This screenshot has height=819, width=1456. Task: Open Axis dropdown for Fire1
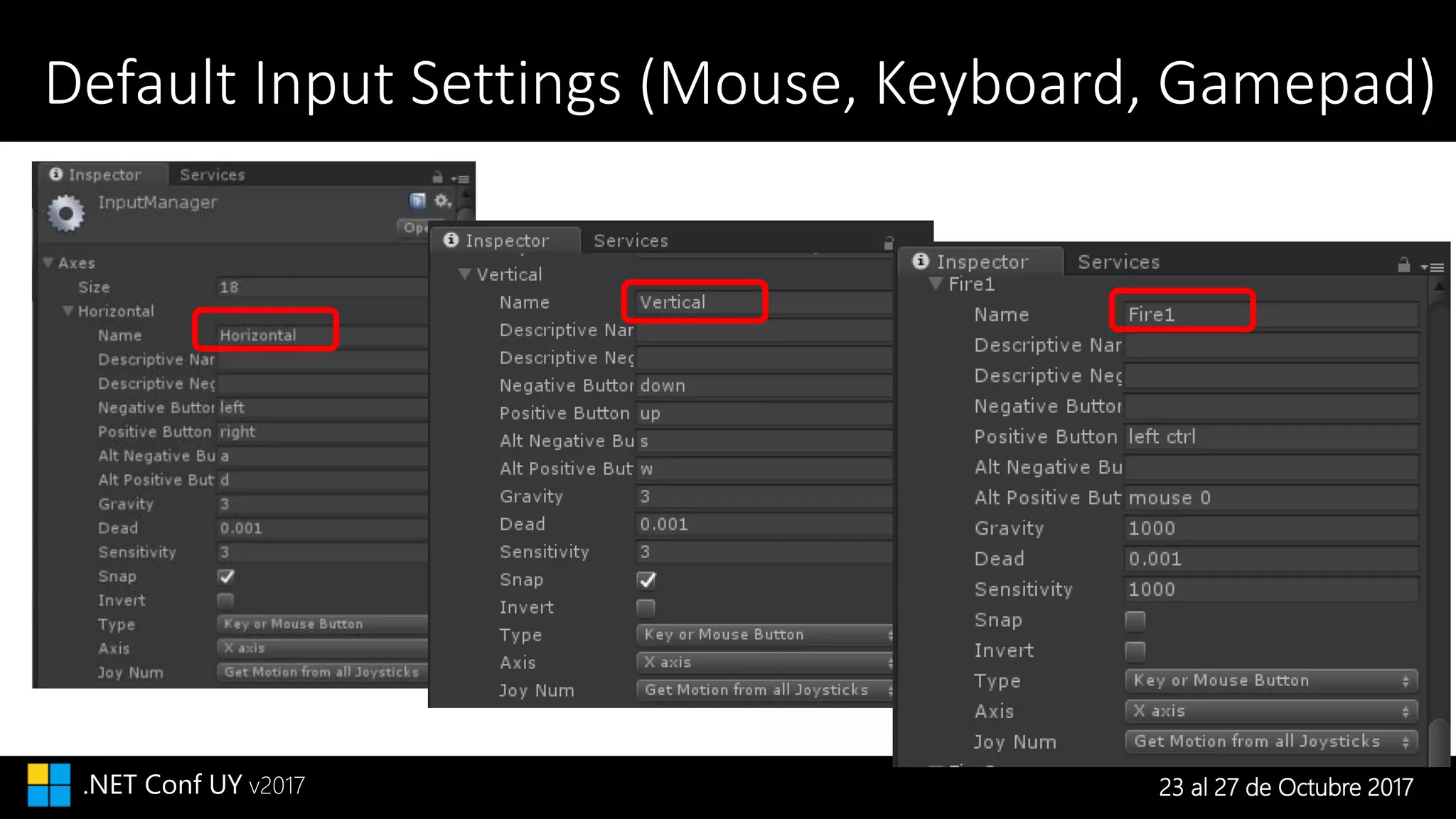(1272, 712)
